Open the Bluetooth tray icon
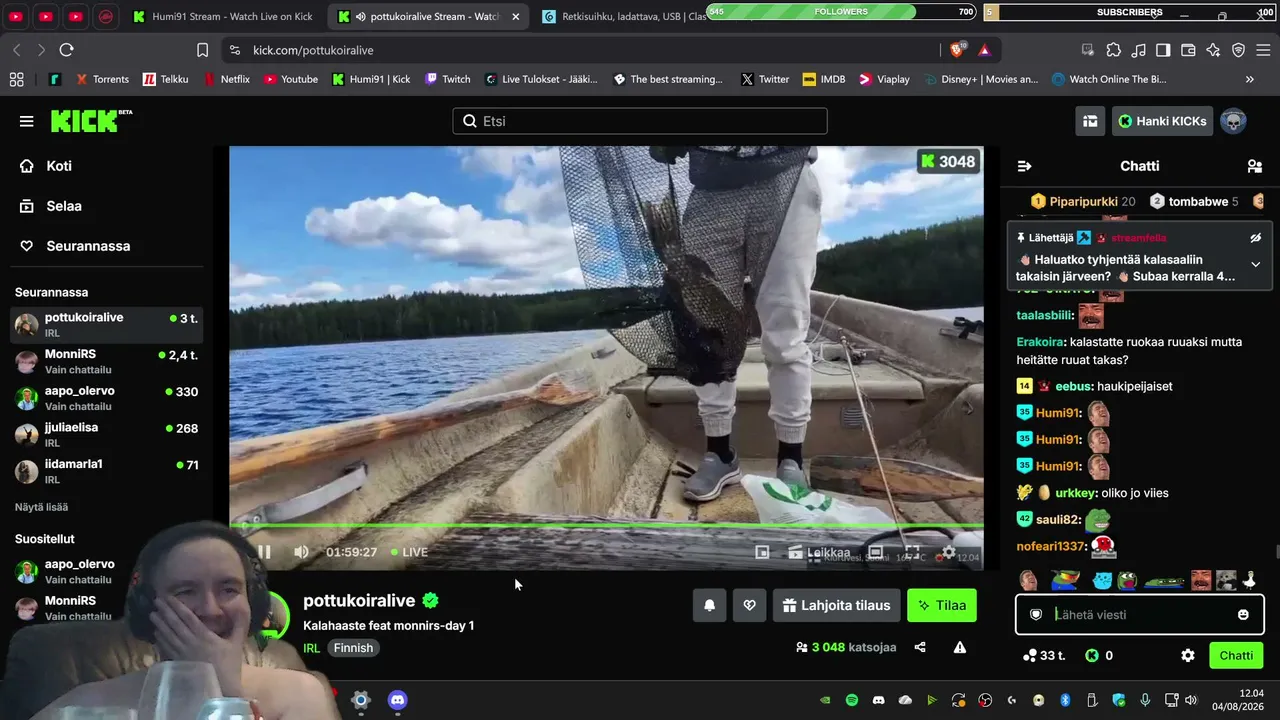The height and width of the screenshot is (720, 1280). tap(1065, 700)
